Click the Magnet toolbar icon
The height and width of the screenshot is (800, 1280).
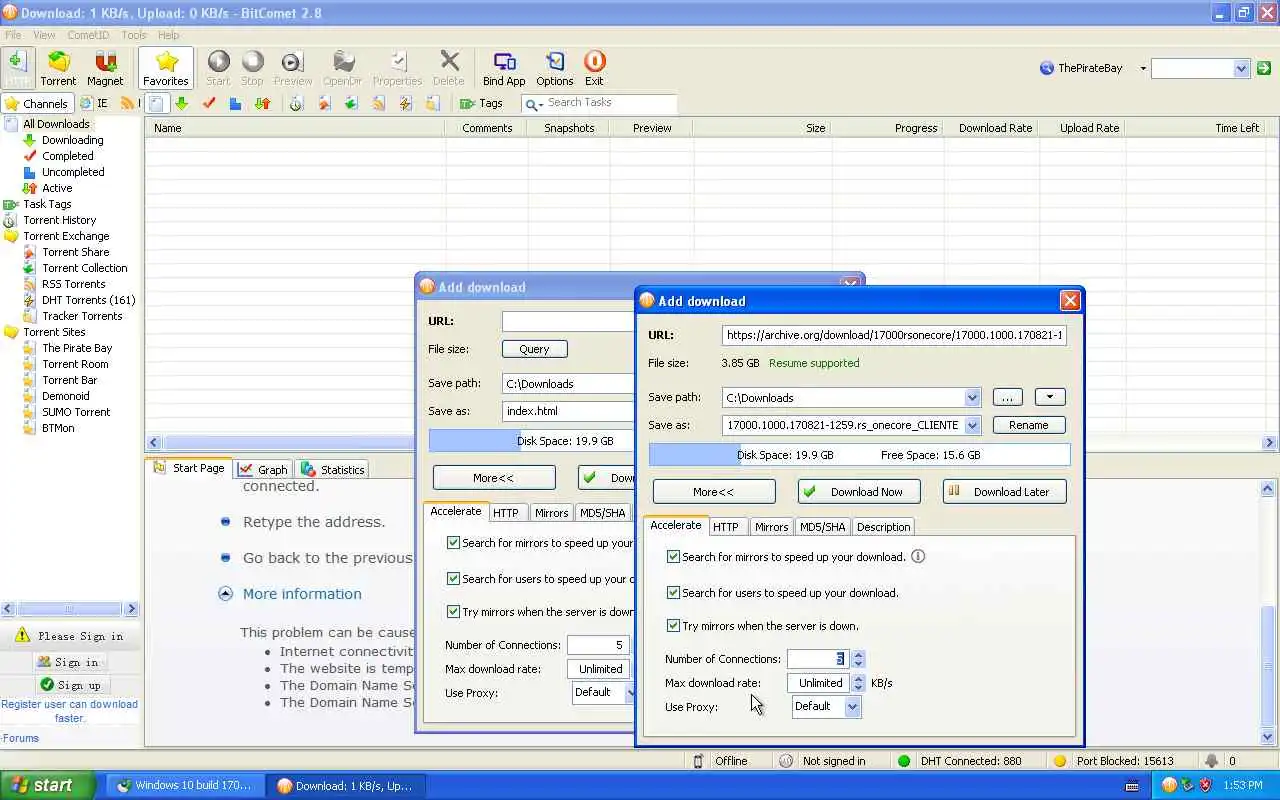coord(105,68)
